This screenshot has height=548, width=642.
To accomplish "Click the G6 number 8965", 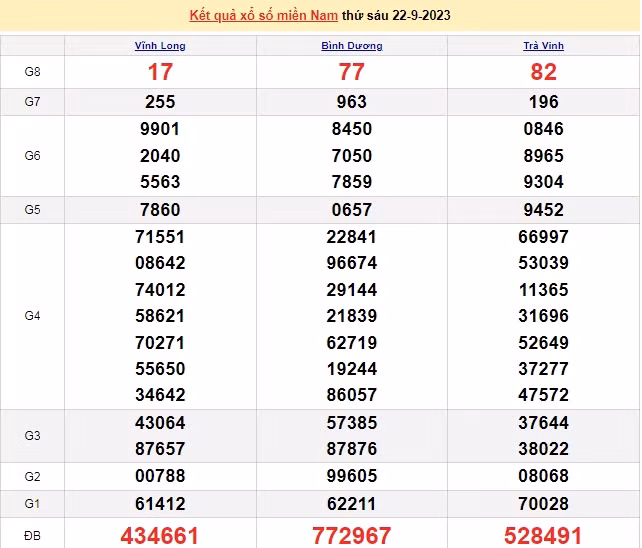I will (543, 156).
